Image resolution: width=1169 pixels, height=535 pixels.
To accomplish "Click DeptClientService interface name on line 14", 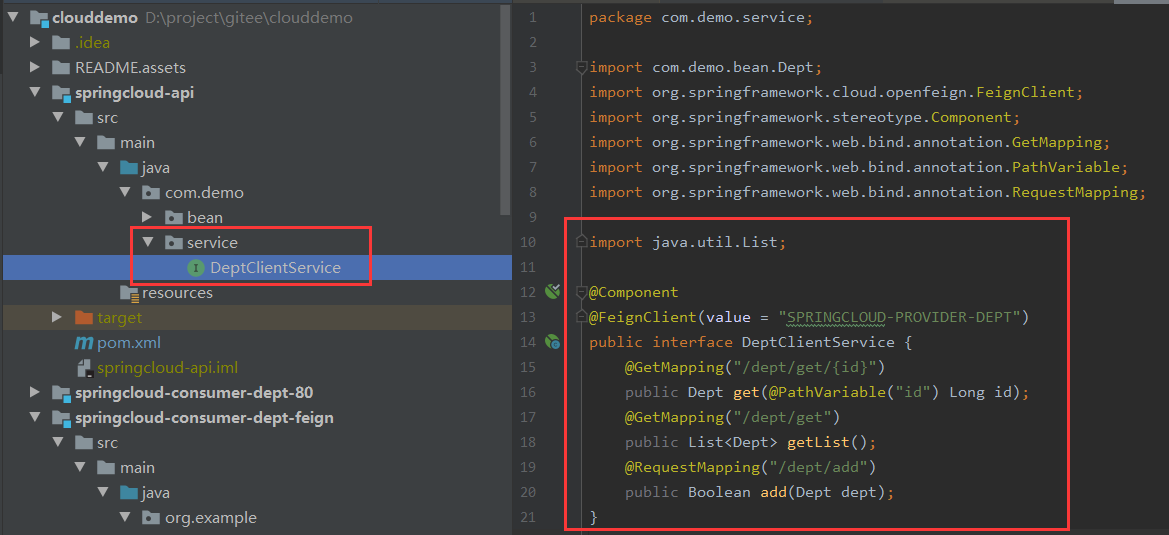I will point(818,343).
